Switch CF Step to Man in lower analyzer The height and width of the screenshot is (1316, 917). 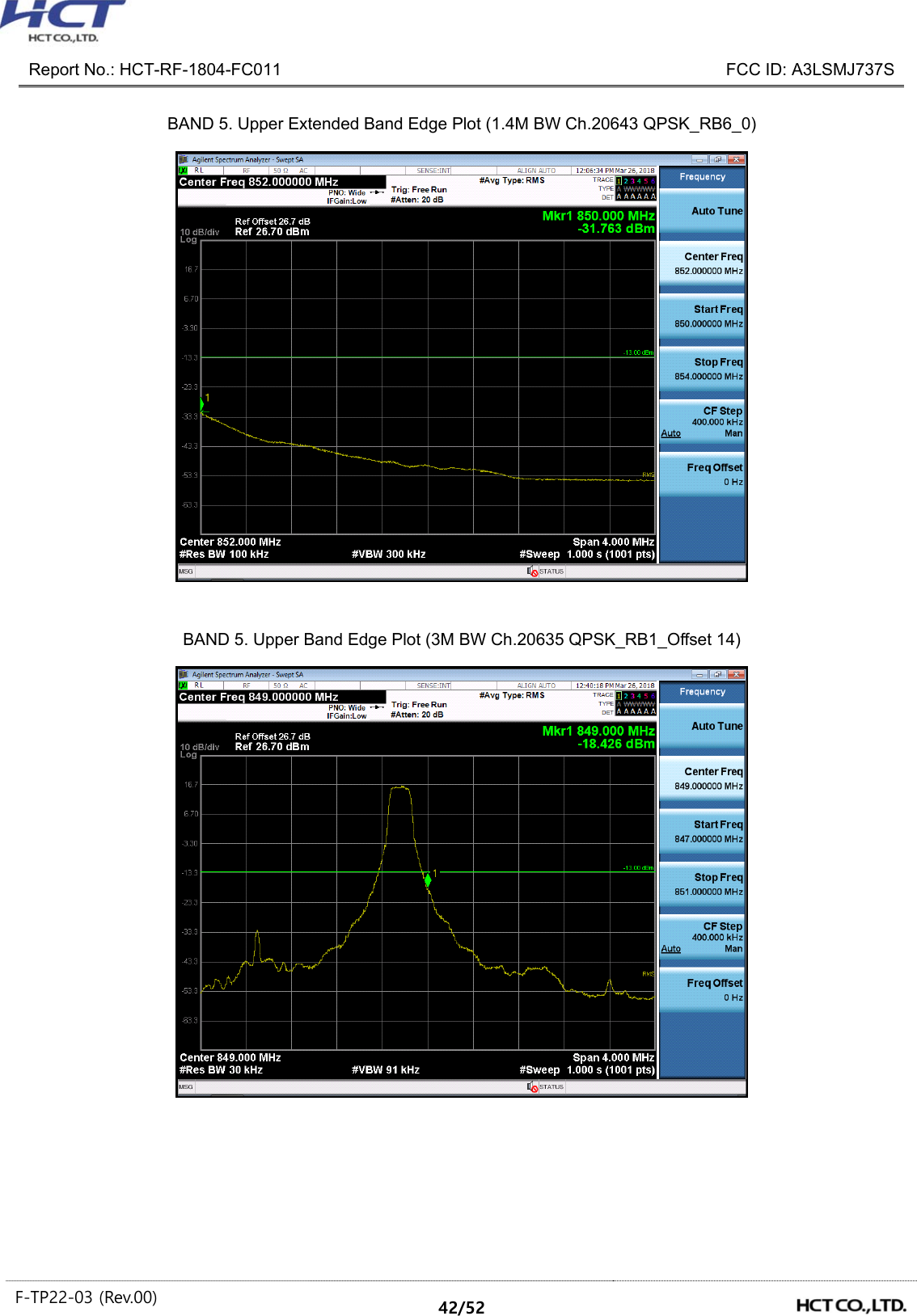click(x=733, y=949)
